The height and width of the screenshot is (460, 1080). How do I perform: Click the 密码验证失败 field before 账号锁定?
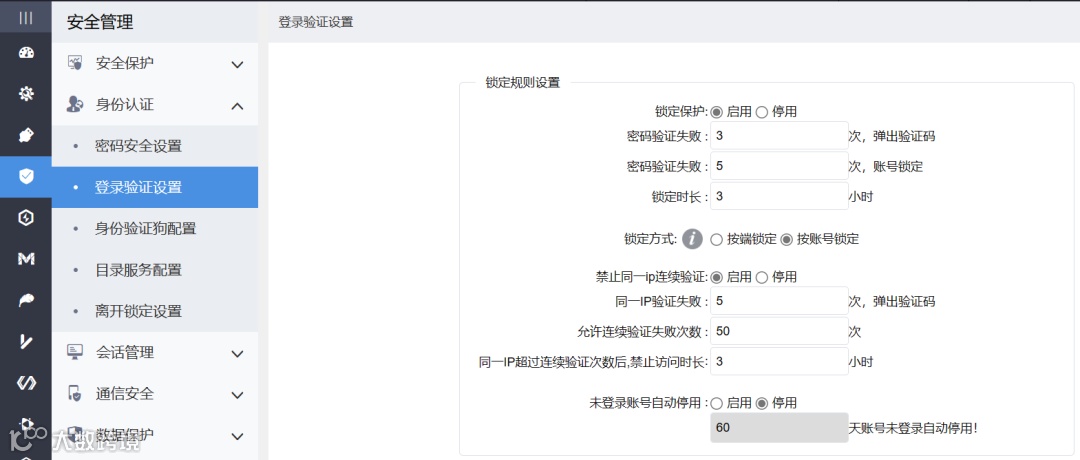779,166
